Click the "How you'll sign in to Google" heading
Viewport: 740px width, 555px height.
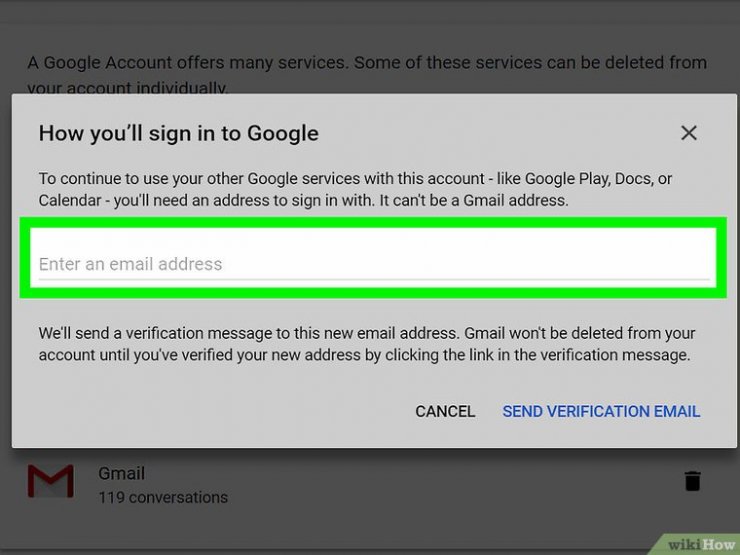coord(178,133)
